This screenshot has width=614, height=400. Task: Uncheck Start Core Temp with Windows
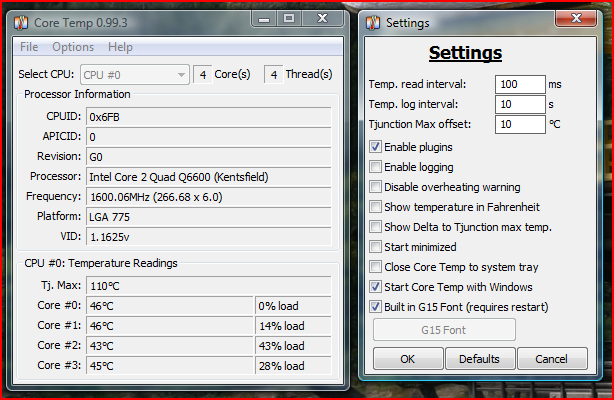point(375,287)
